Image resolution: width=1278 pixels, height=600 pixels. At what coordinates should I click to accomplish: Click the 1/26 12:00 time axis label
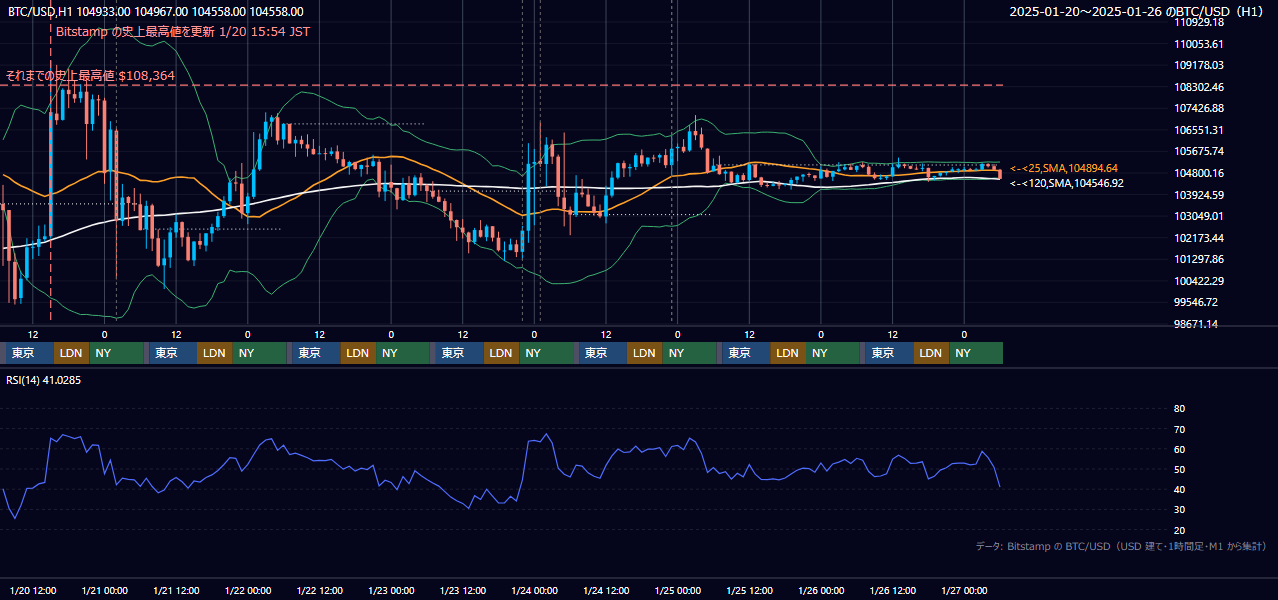click(x=893, y=590)
